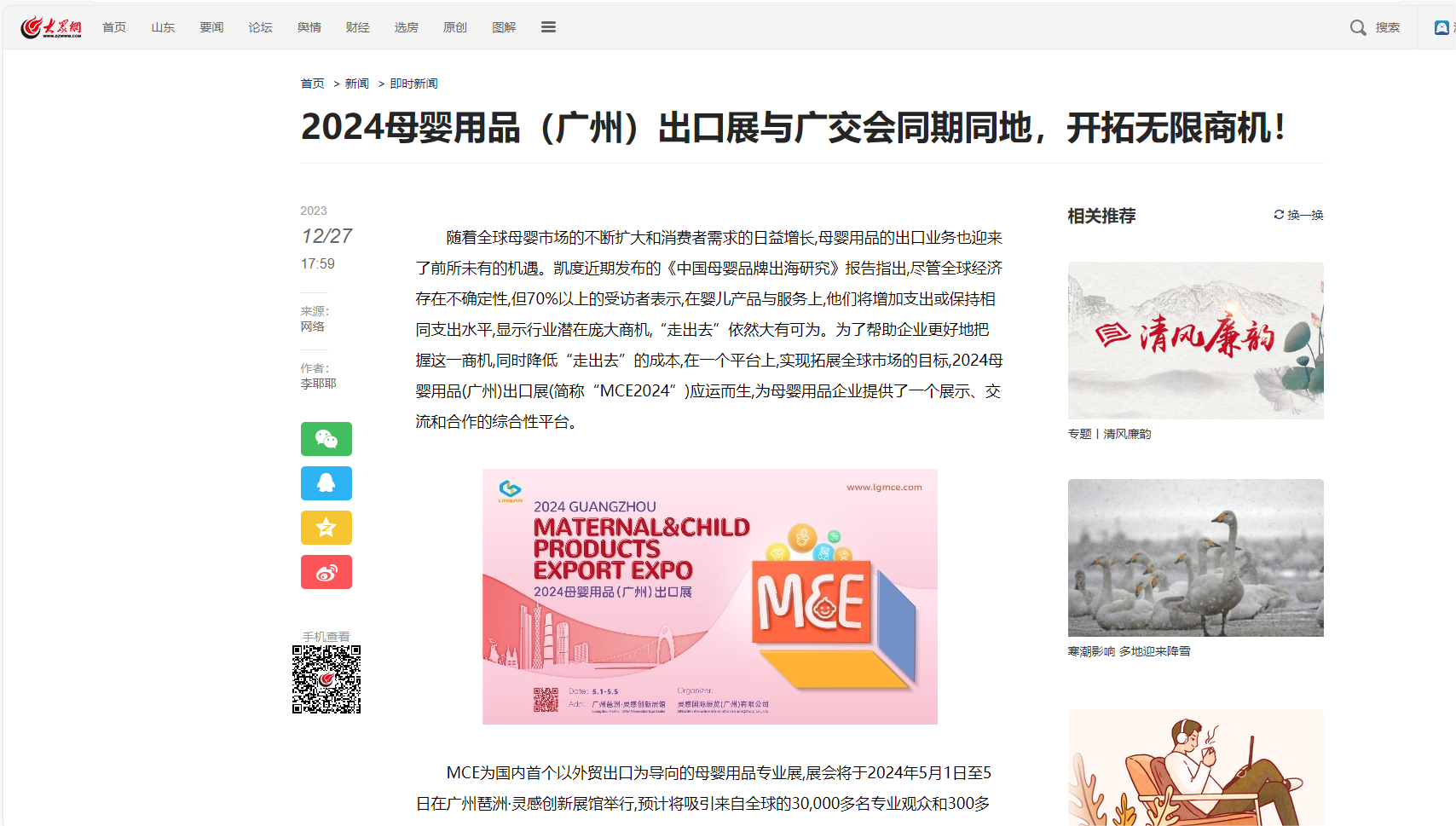This screenshot has height=826, width=1456.
Task: Open the 选房 nav item
Action: pyautogui.click(x=406, y=27)
